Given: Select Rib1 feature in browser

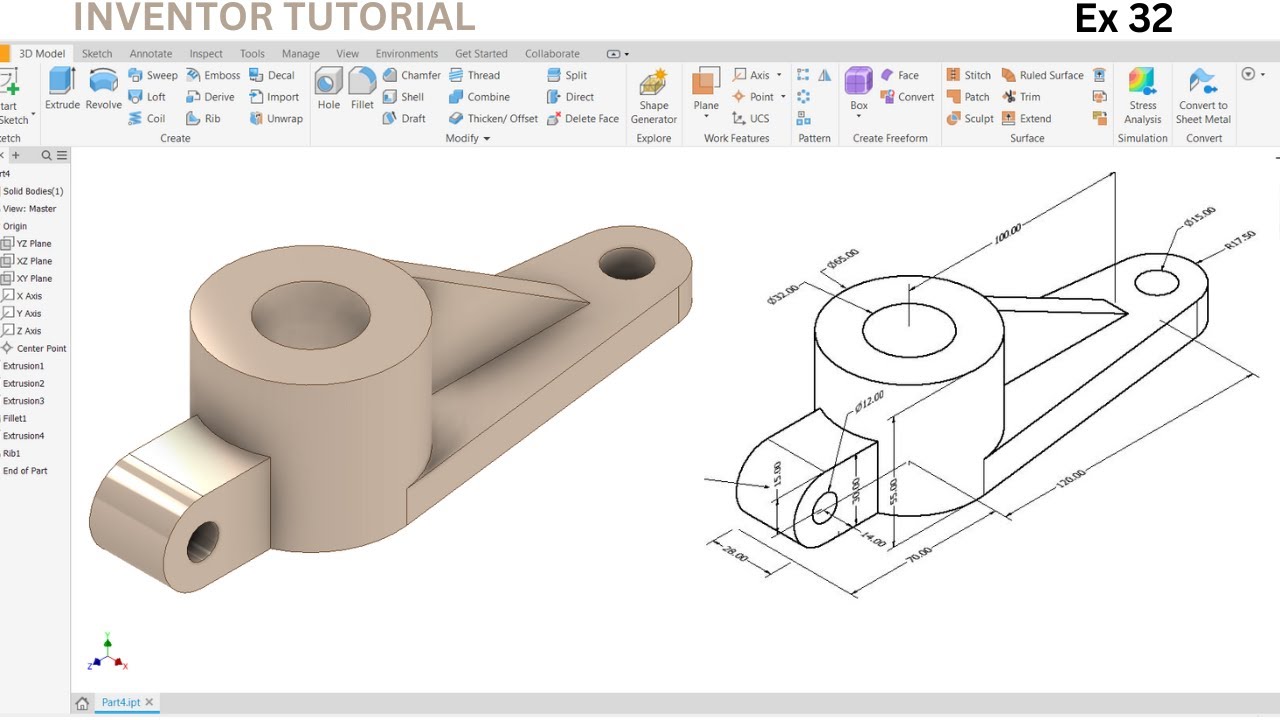Looking at the screenshot, I should point(12,453).
